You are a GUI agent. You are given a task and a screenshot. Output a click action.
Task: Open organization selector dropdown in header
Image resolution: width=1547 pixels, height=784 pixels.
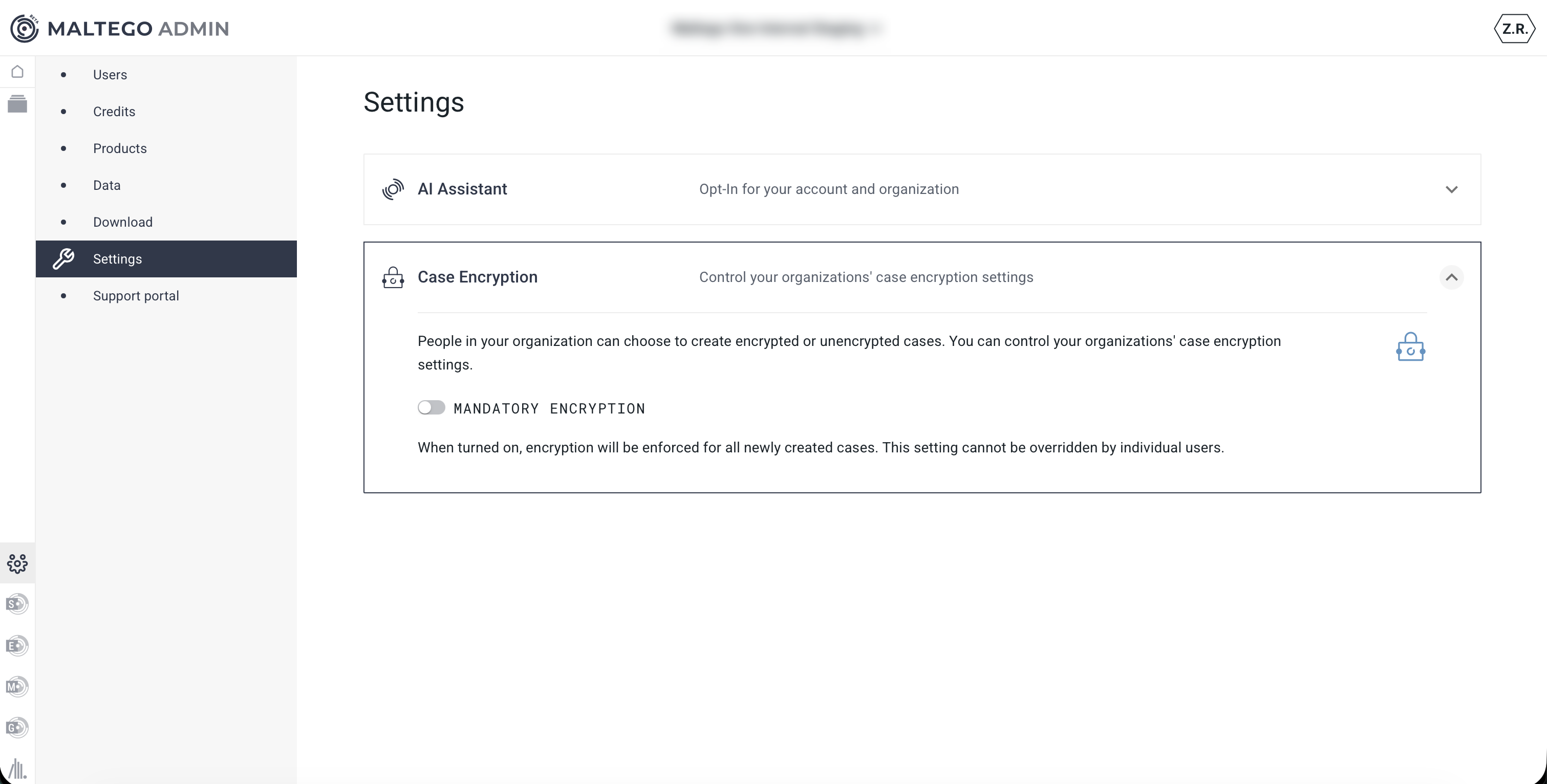tap(775, 28)
